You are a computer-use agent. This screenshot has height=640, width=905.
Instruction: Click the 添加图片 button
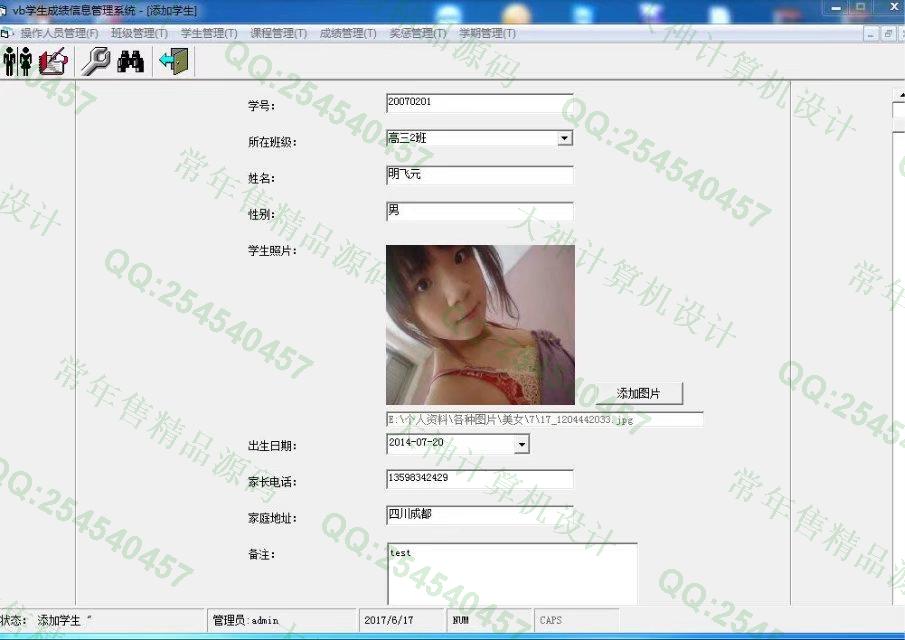(638, 394)
